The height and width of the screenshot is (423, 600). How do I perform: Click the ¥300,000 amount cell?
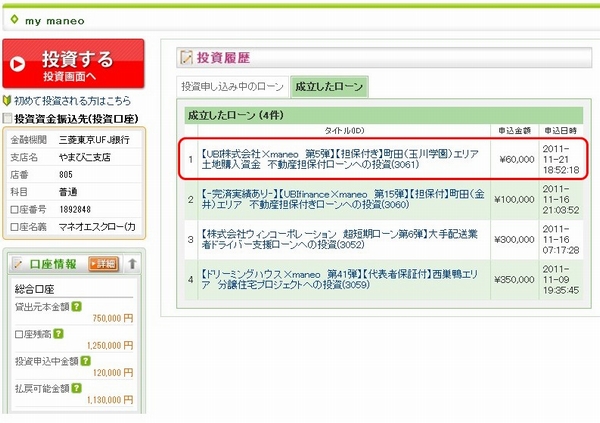click(514, 240)
